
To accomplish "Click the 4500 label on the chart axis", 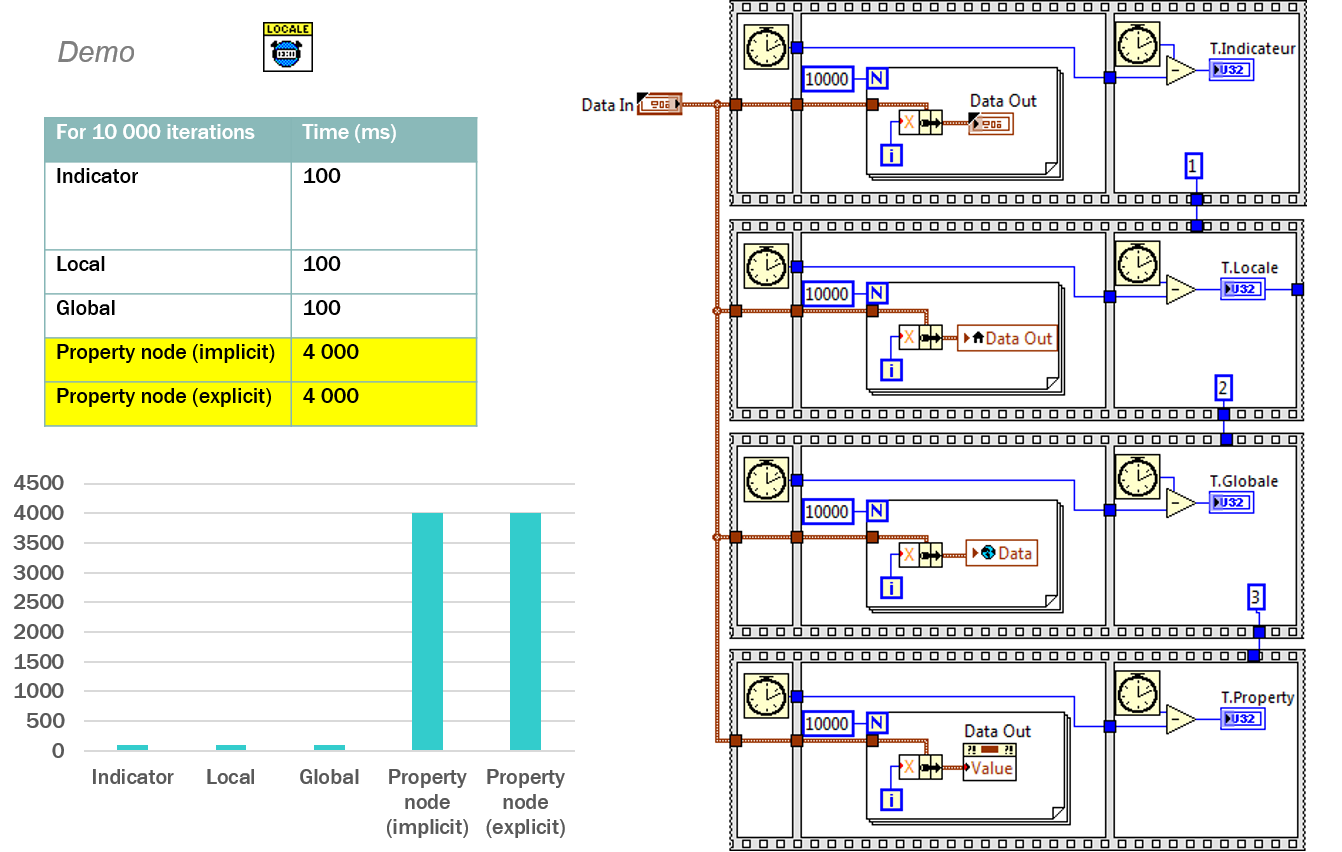I will coord(40,483).
